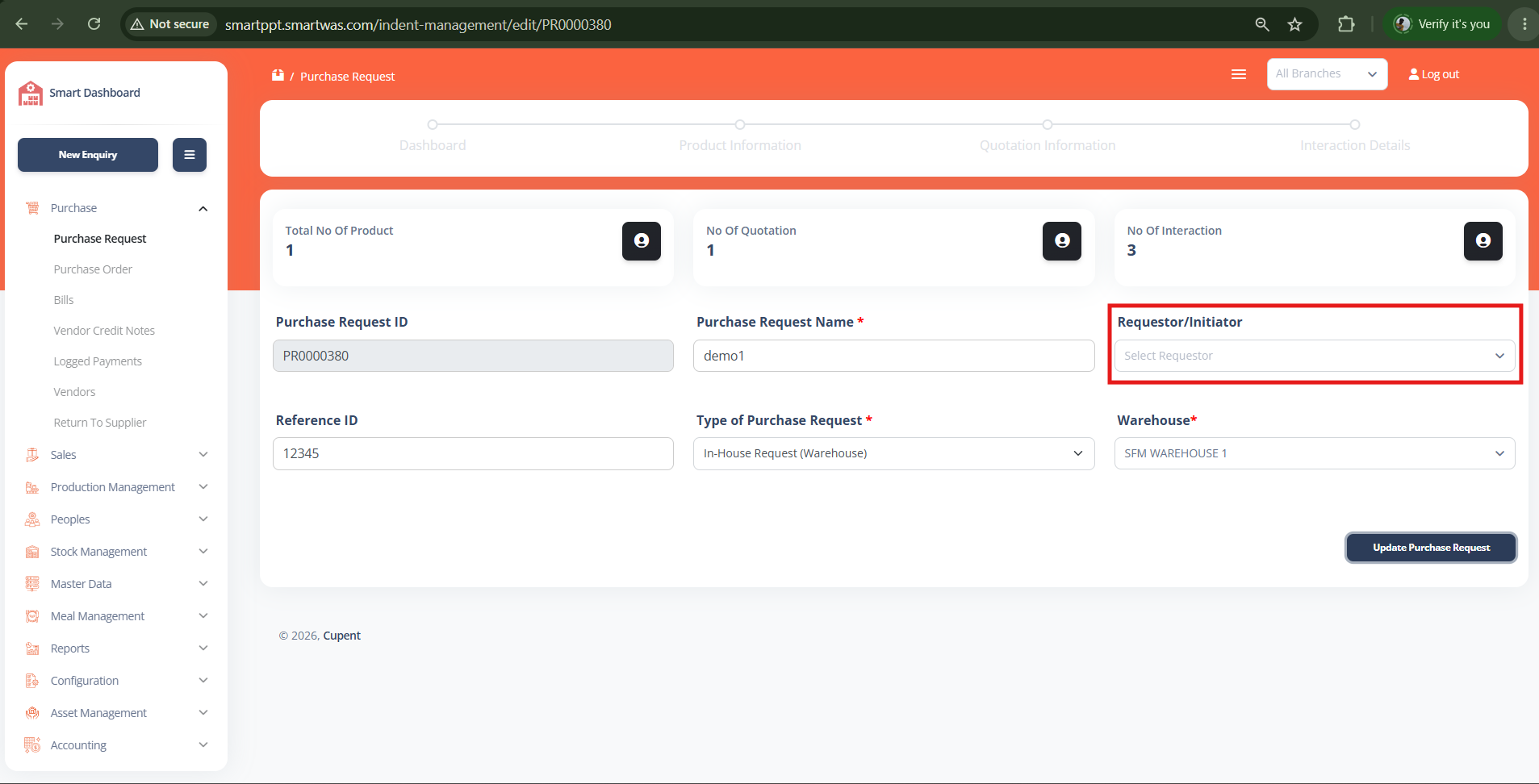Click the Reference ID input field
Viewport: 1539px width, 784px height.
(x=473, y=453)
